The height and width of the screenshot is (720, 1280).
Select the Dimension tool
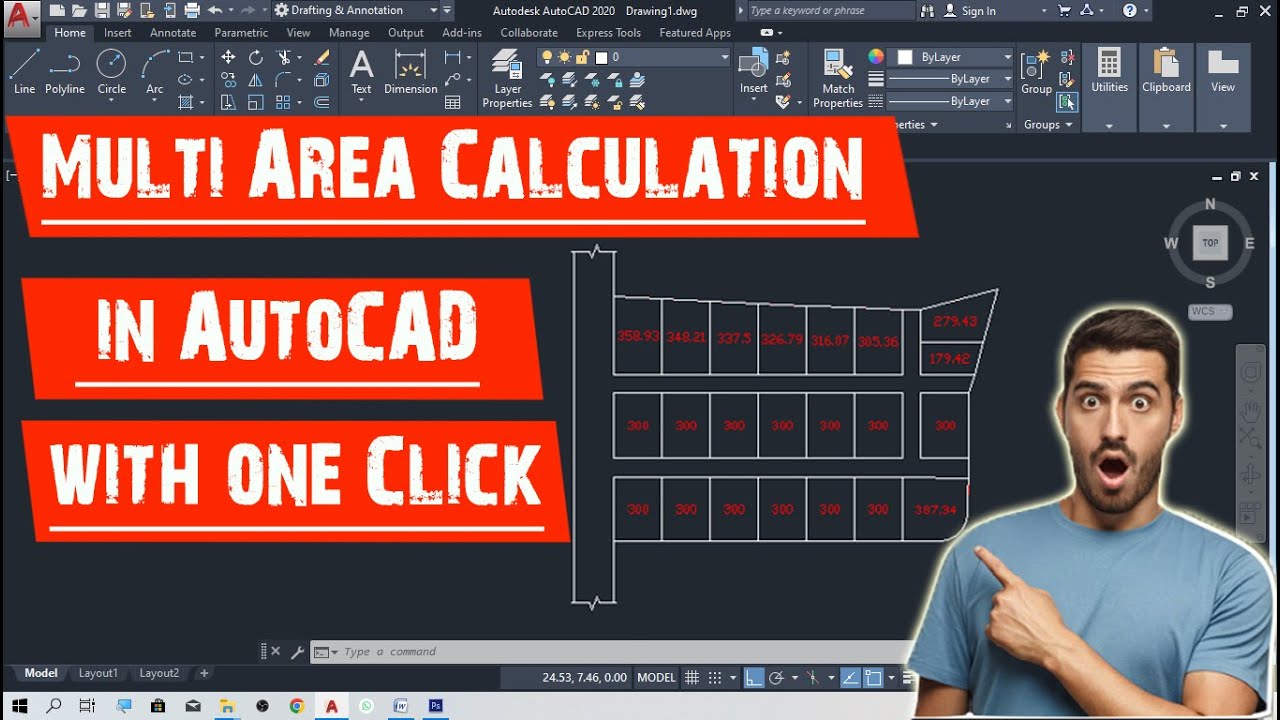tap(411, 72)
